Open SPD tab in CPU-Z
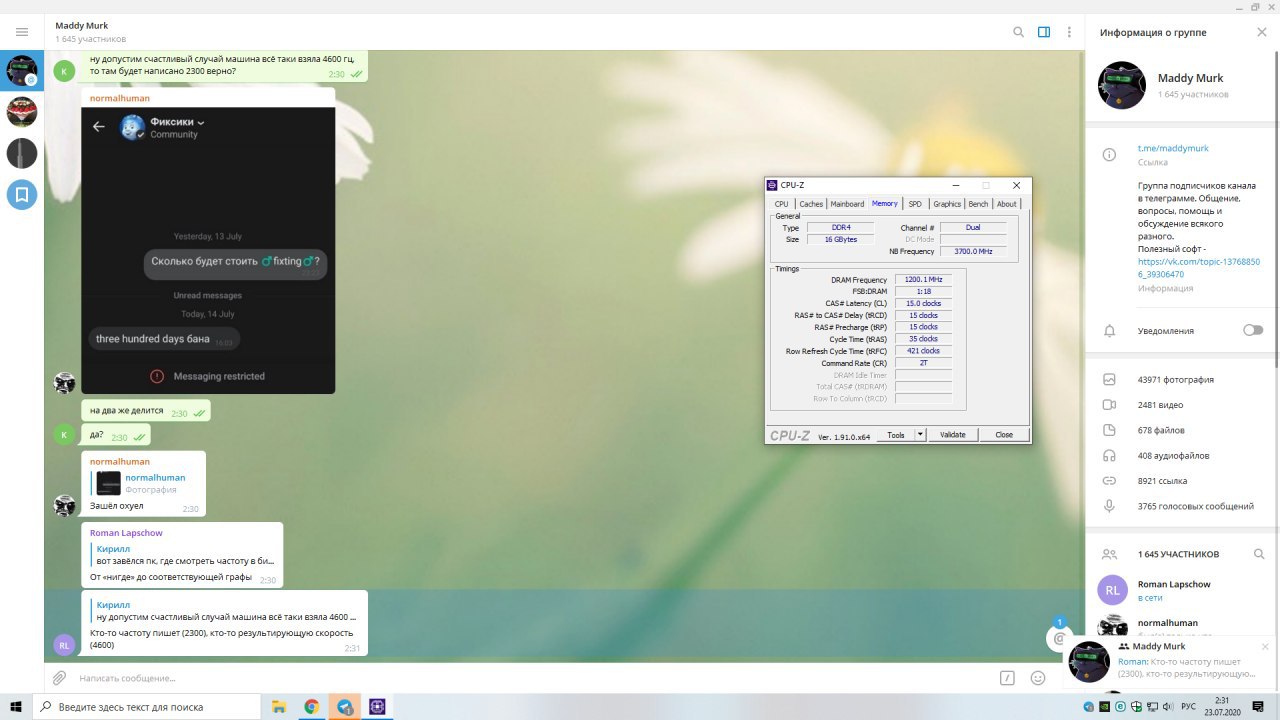 pyautogui.click(x=915, y=204)
